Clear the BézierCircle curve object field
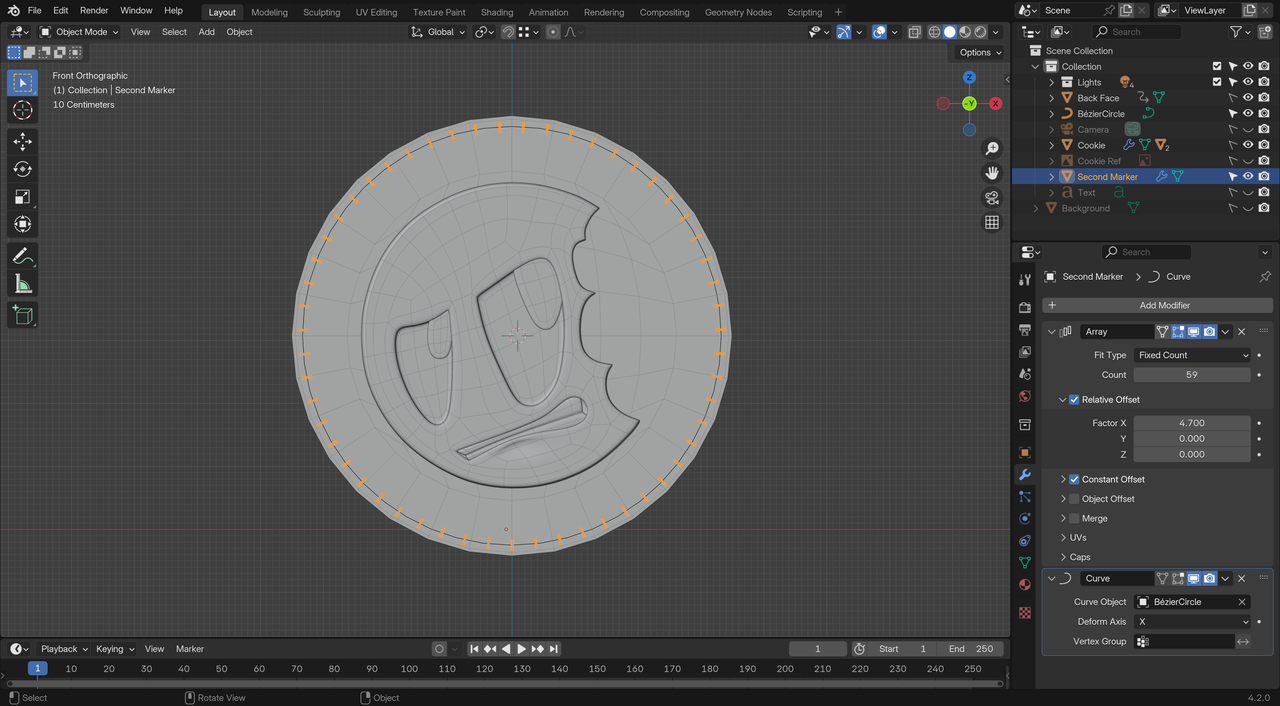Screen dimensions: 1280x706 pyautogui.click(x=1242, y=602)
